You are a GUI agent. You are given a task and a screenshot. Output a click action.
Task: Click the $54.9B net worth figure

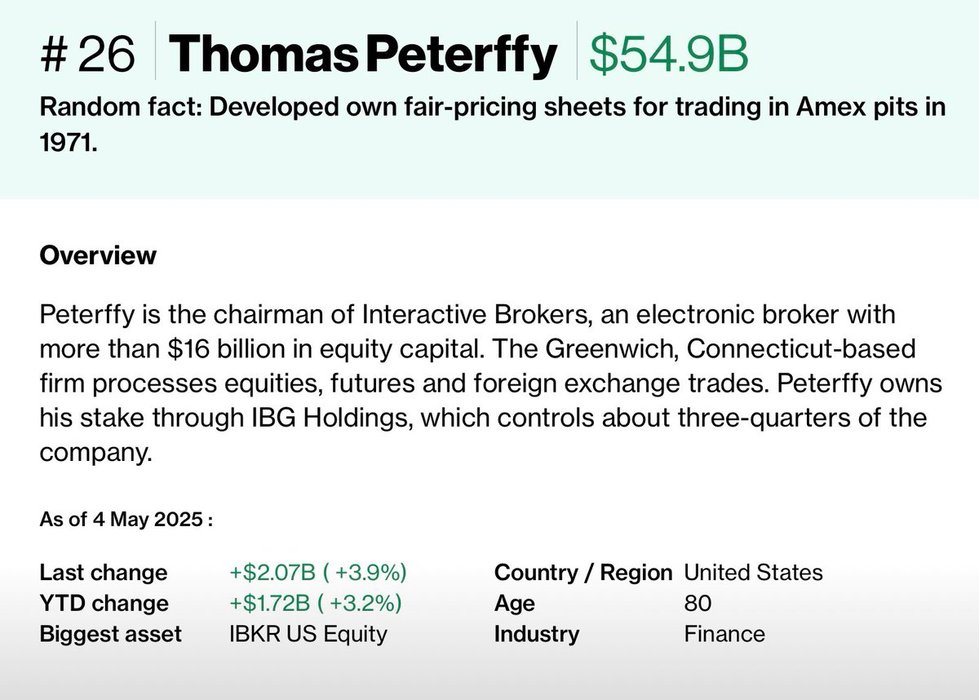668,55
